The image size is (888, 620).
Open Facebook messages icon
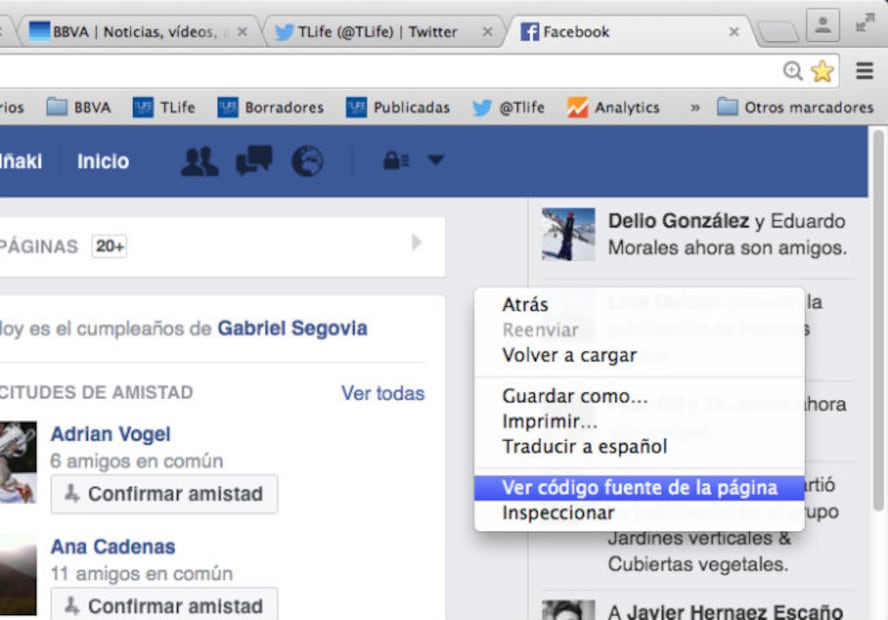[x=254, y=161]
